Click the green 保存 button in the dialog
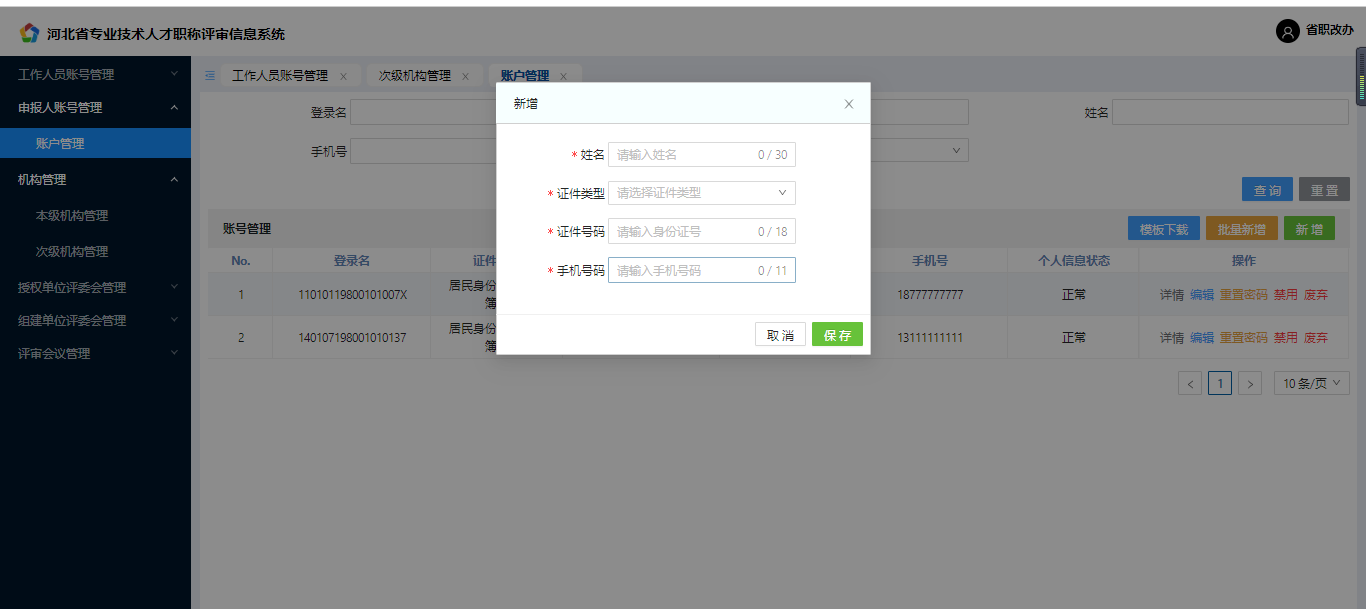Screen dimensions: 1366x609 [x=837, y=334]
